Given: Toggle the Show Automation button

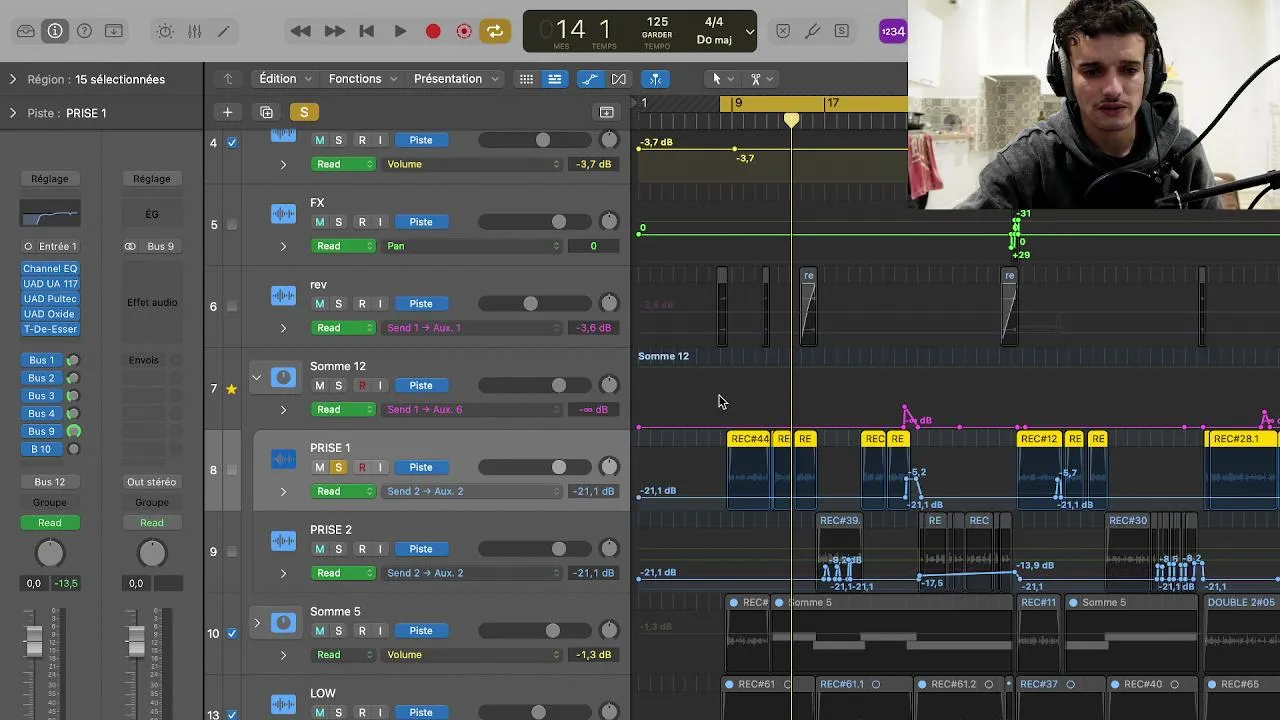Looking at the screenshot, I should [x=590, y=79].
